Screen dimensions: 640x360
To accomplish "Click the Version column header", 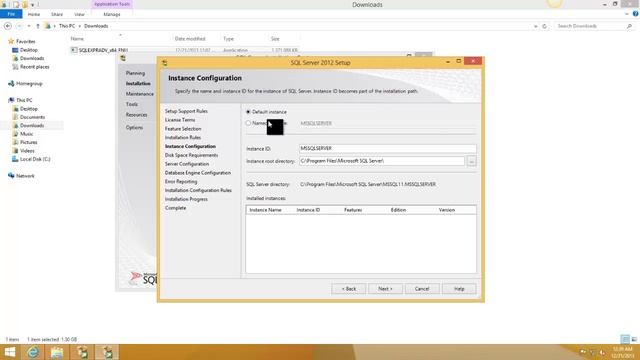I will coord(447,210).
